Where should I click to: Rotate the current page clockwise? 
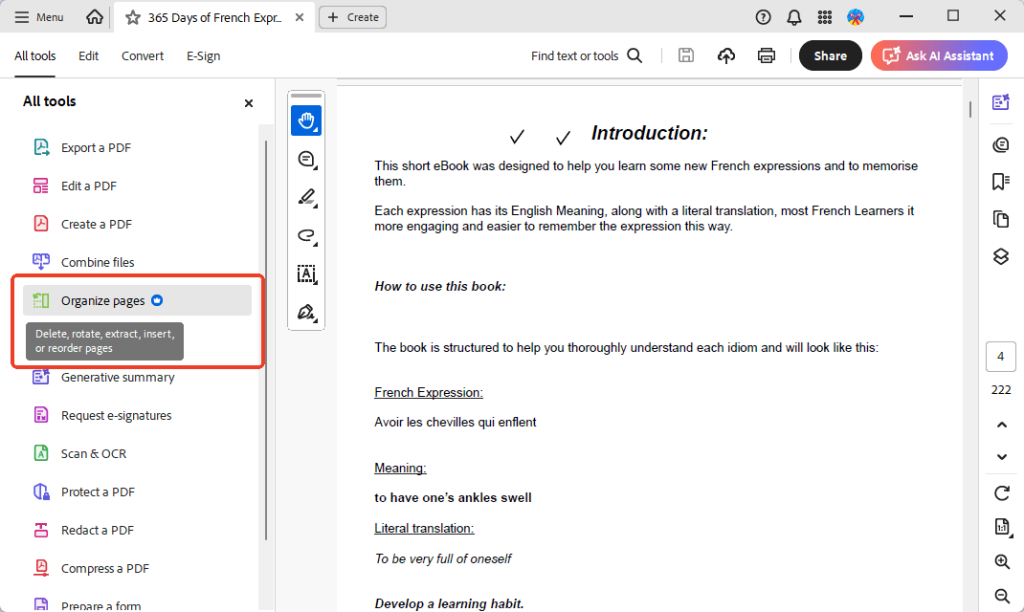pos(1001,493)
